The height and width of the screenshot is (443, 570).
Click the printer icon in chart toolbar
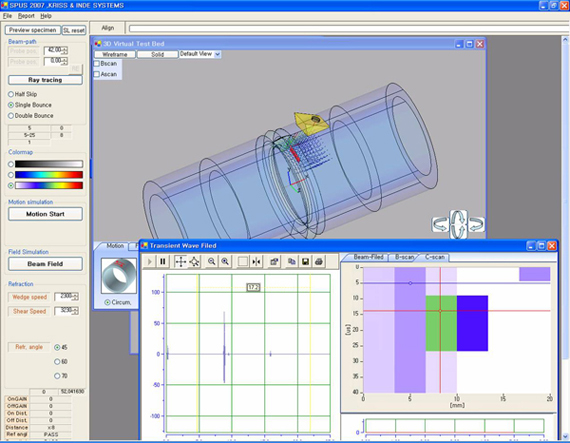[x=319, y=261]
